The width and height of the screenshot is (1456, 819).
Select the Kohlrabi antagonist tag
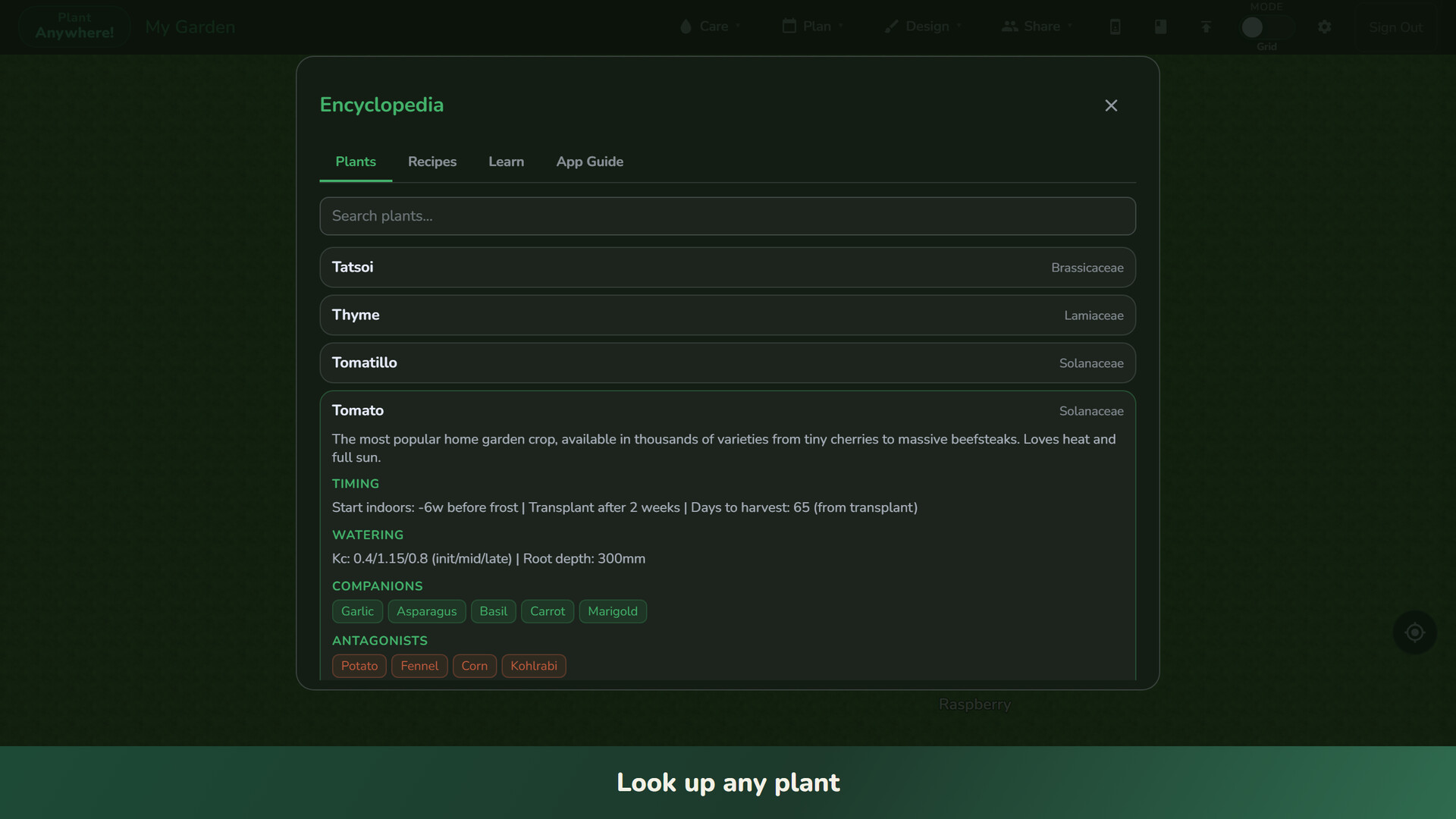click(534, 666)
